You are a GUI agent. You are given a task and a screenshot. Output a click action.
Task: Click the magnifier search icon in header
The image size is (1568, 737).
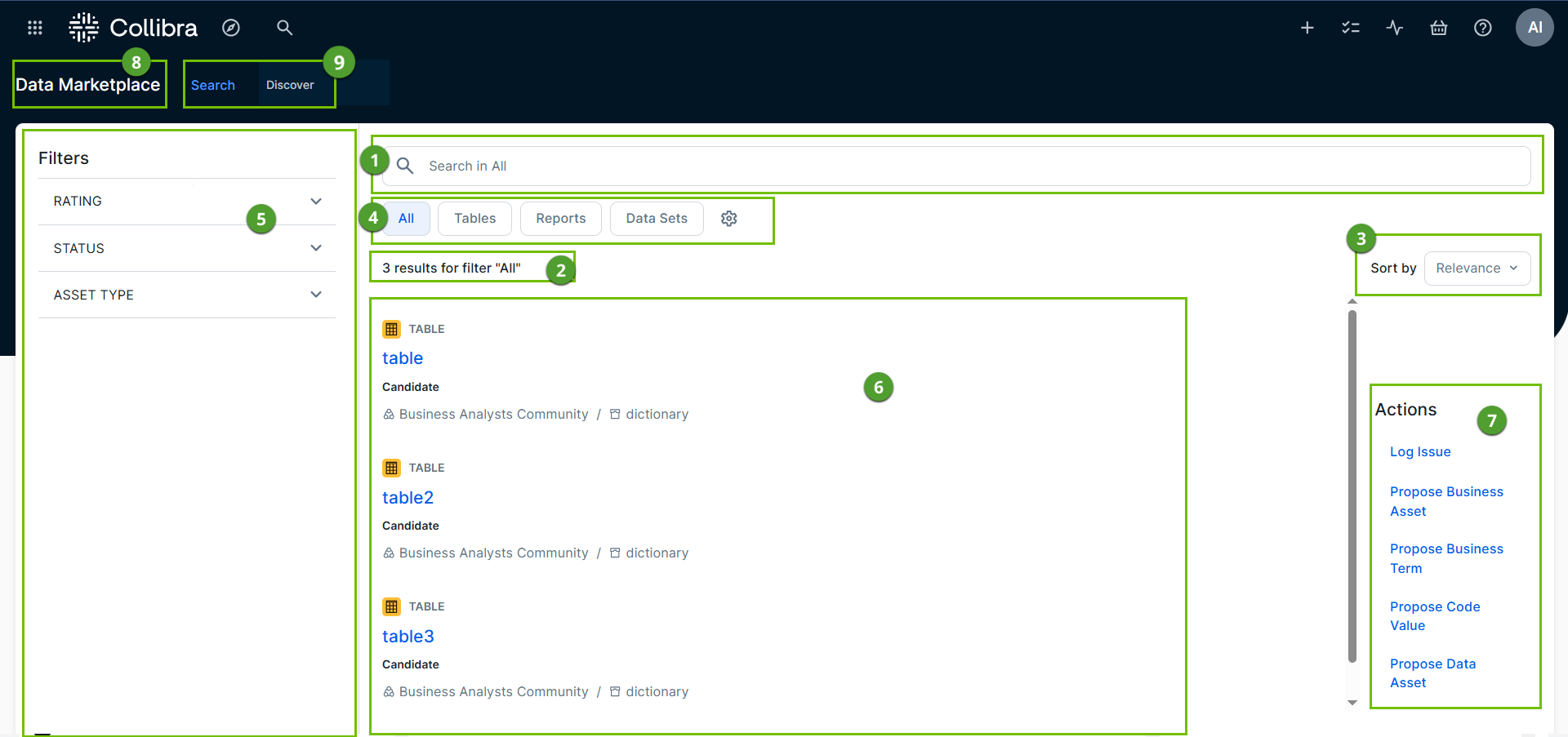284,28
